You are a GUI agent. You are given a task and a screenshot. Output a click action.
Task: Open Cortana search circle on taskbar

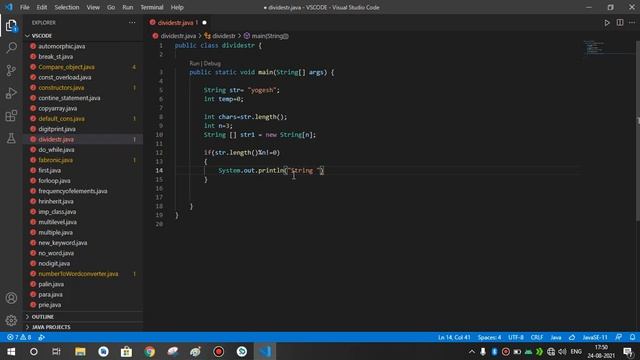[x=34, y=351]
